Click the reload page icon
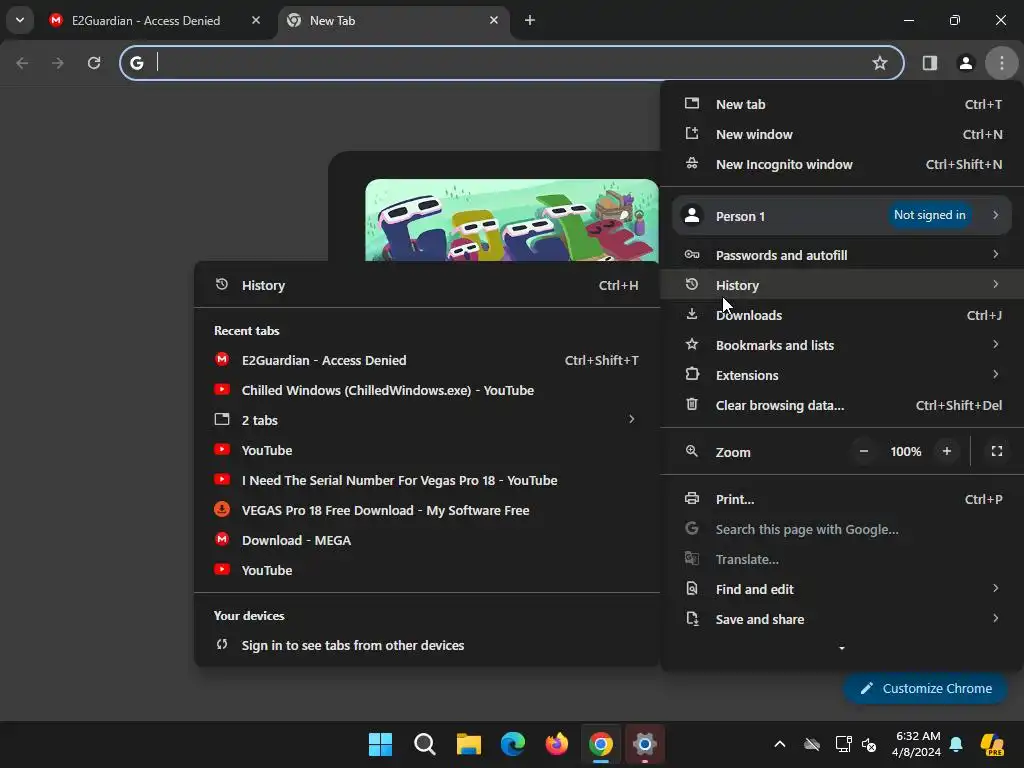The image size is (1024, 768). (94, 63)
